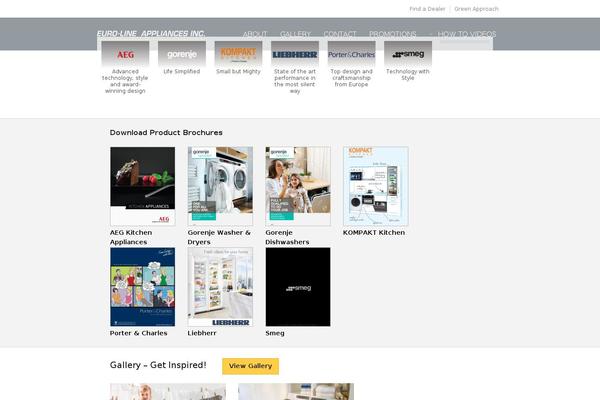Open the Liebherr brand logo tile
The width and height of the screenshot is (600, 400).
tap(295, 54)
